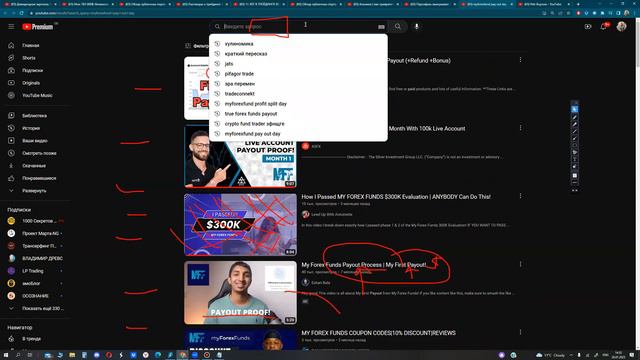The height and width of the screenshot is (360, 640).
Task: Select suggestion myforexfund pay out day
Action: (x=298, y=134)
